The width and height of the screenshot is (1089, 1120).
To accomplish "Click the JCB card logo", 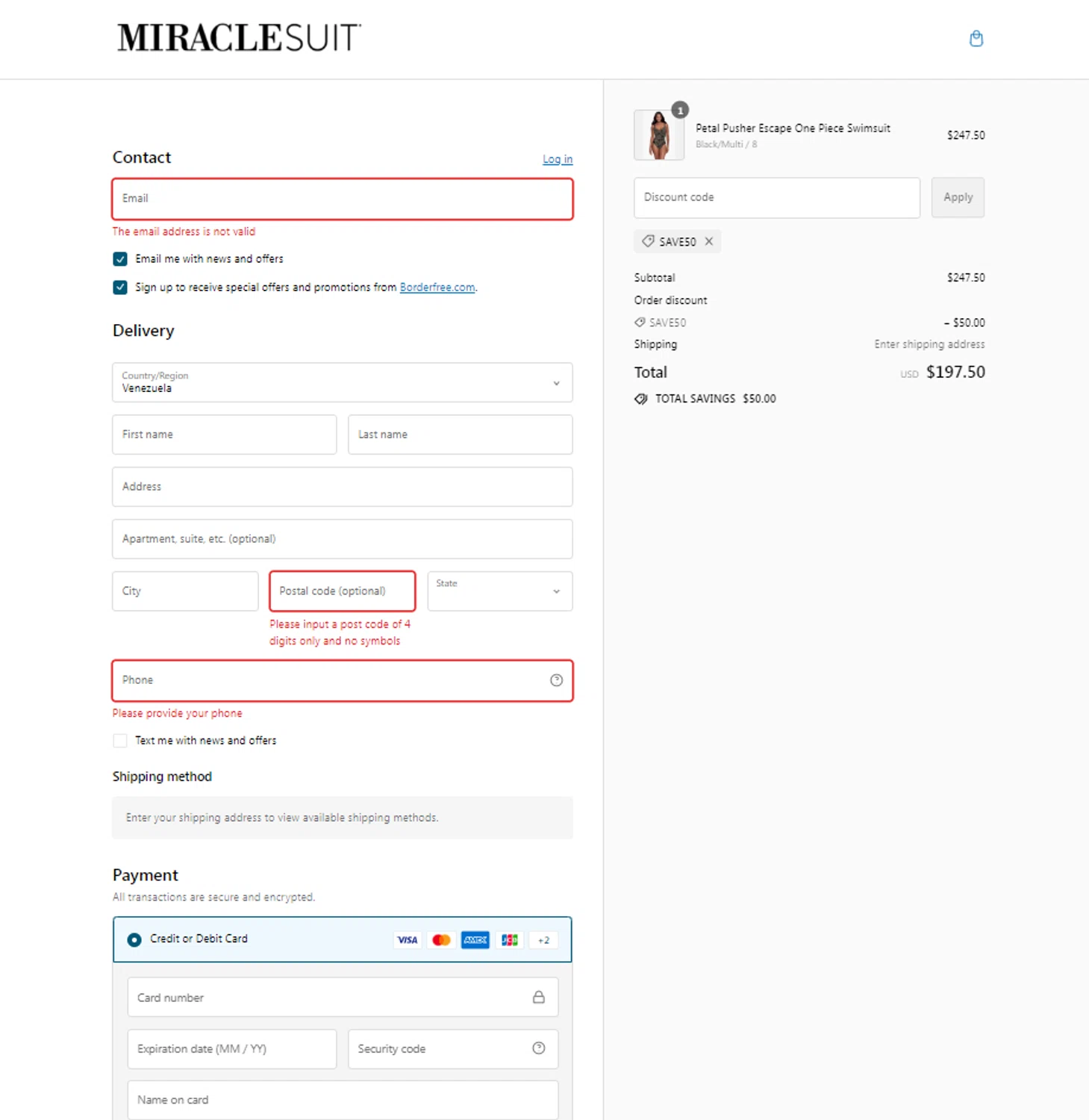I will click(x=509, y=940).
